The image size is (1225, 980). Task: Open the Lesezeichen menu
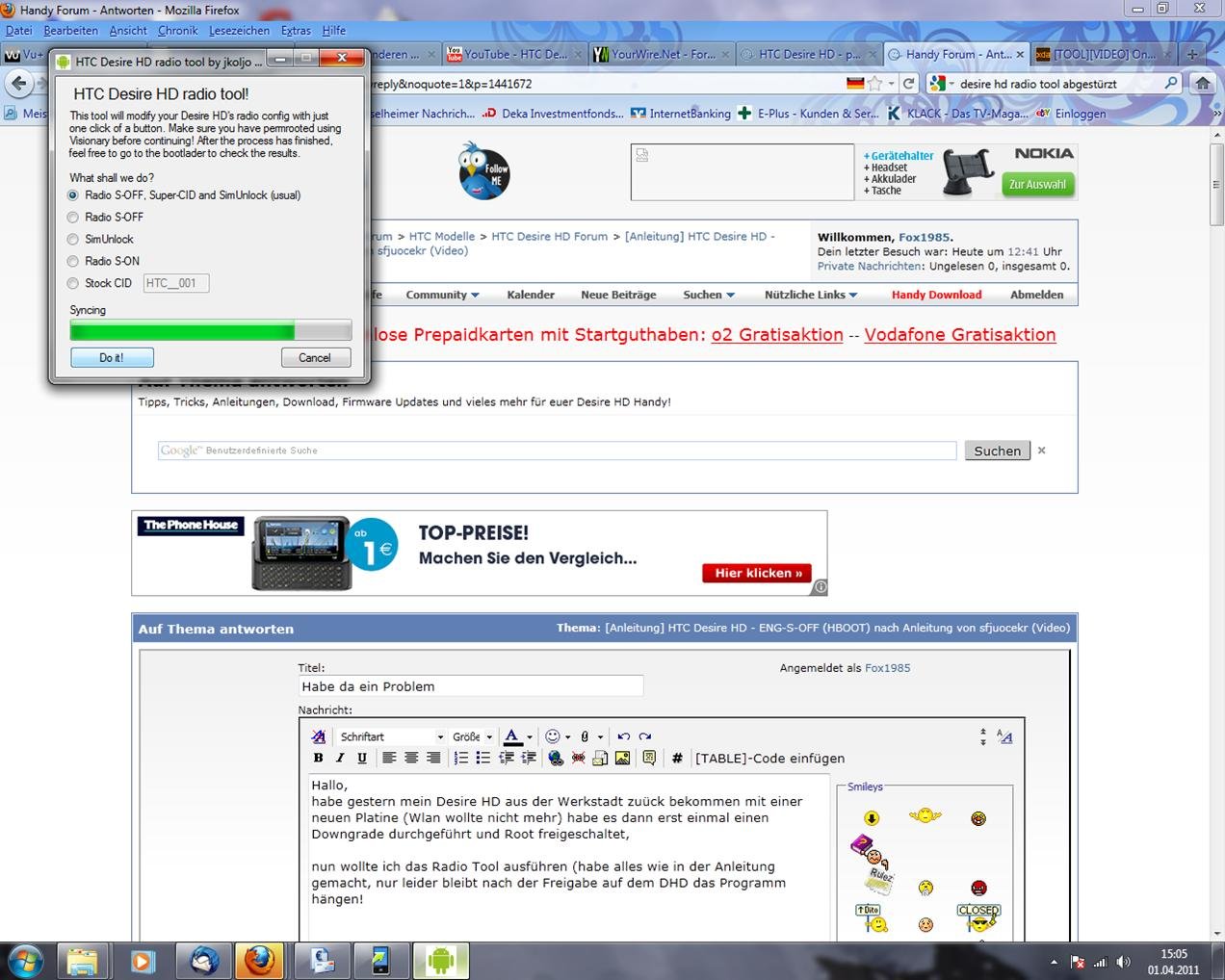pyautogui.click(x=239, y=31)
